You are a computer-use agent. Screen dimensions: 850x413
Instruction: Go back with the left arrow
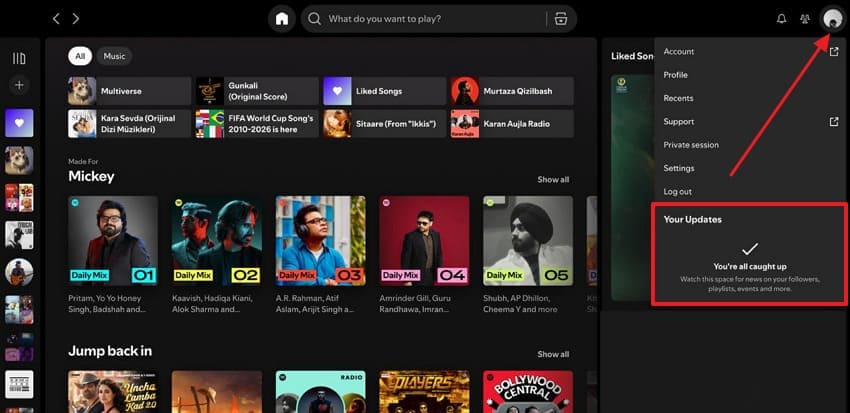[56, 19]
